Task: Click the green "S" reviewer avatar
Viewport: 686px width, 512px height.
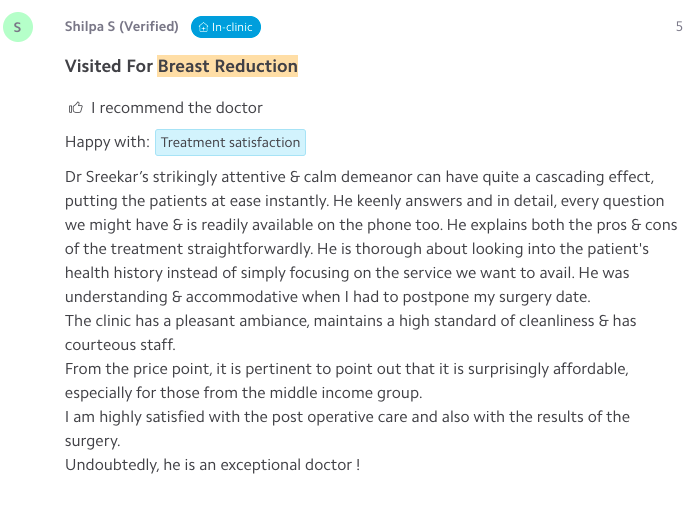Action: [x=17, y=27]
